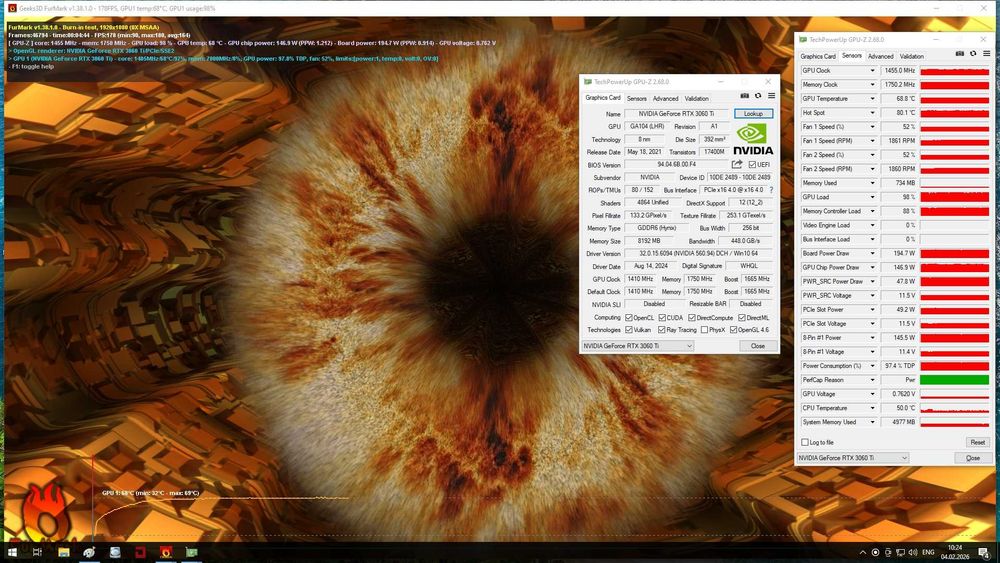Click refresh icon in Graphics Card GPU-Z window

pyautogui.click(x=758, y=96)
